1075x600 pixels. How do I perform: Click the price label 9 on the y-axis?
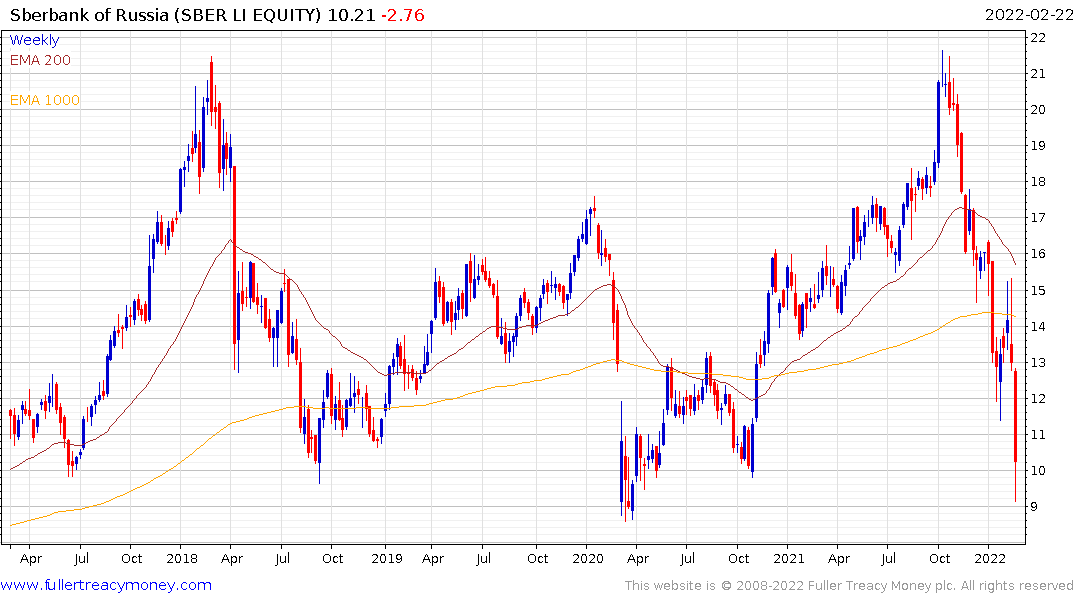(1035, 507)
